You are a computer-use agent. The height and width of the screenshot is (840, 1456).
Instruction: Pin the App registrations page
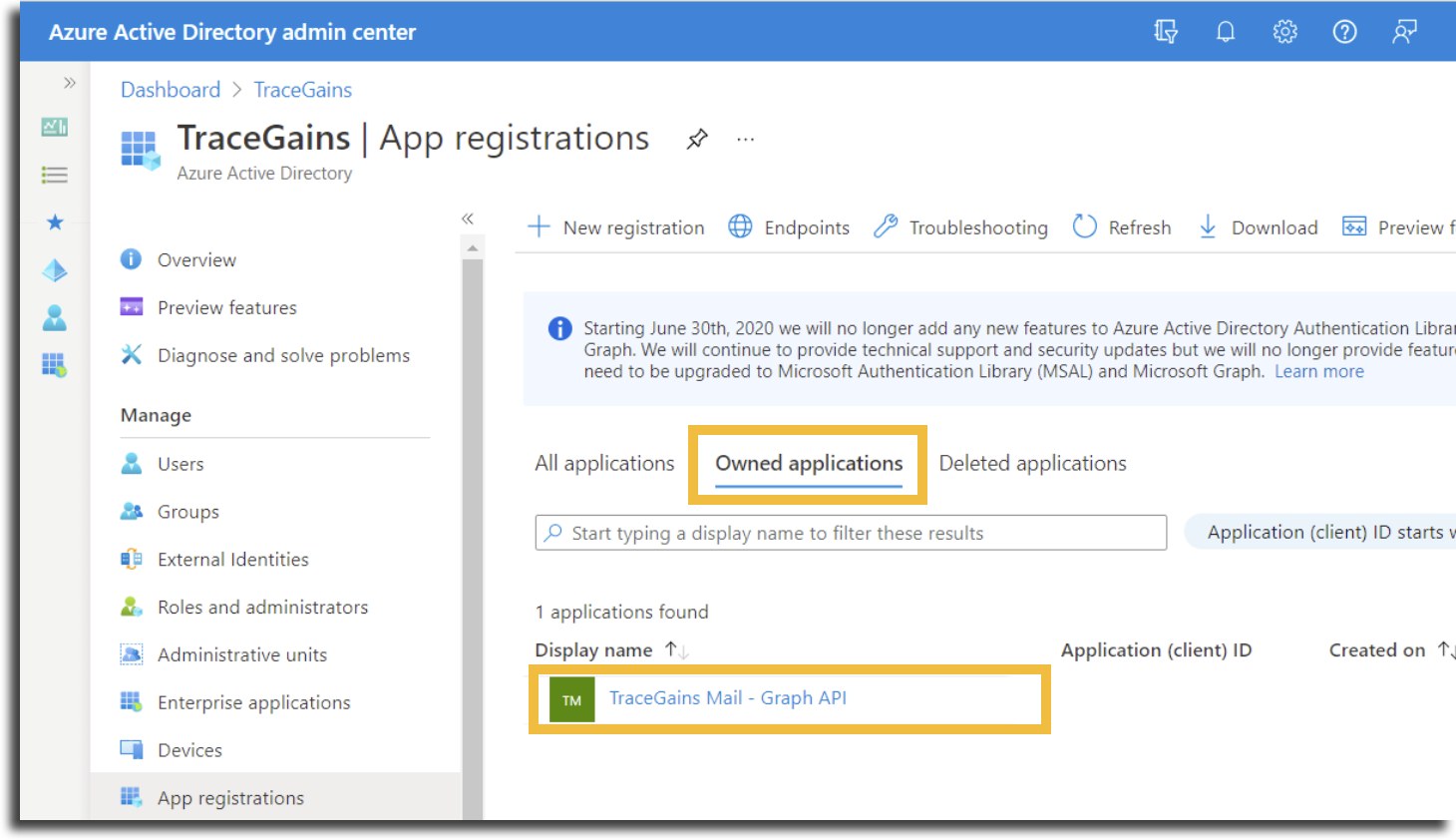(x=697, y=139)
